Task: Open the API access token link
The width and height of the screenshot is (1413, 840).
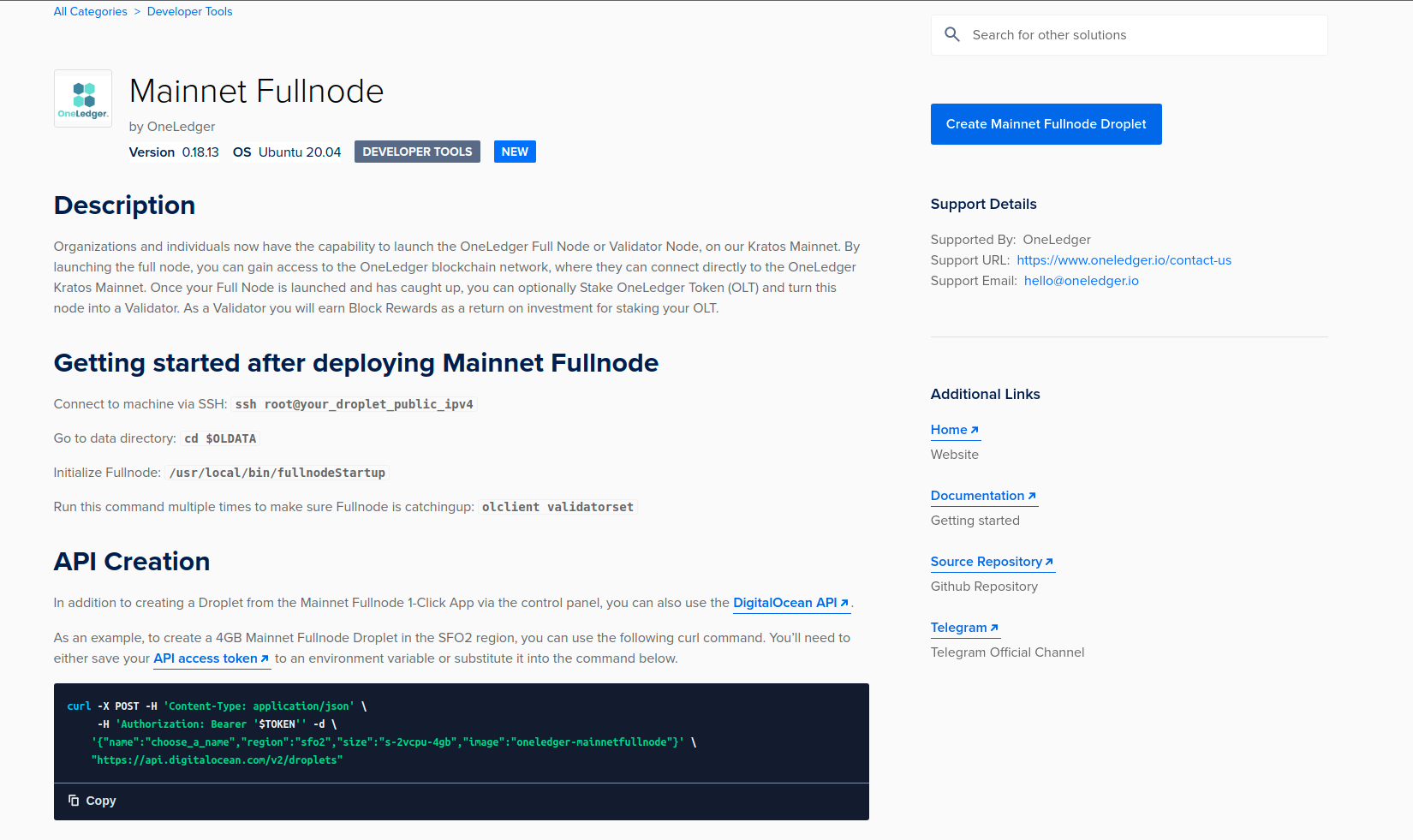Action: 206,658
